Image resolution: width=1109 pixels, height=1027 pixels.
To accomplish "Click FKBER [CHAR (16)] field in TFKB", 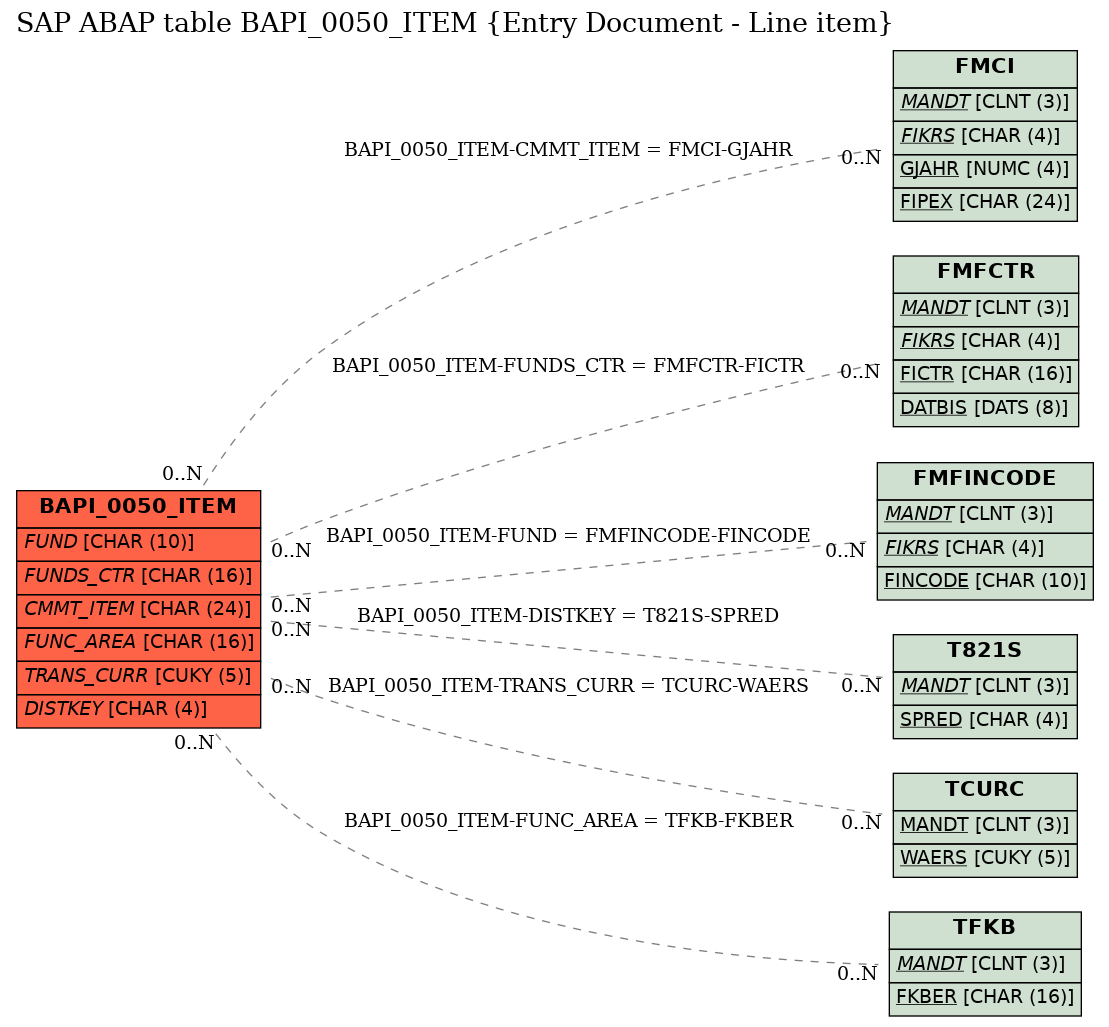I will [985, 998].
